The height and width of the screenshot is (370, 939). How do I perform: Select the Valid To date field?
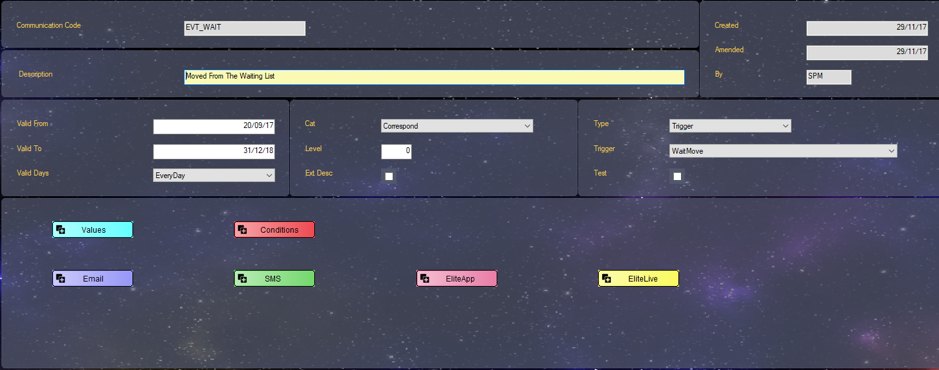coord(214,151)
